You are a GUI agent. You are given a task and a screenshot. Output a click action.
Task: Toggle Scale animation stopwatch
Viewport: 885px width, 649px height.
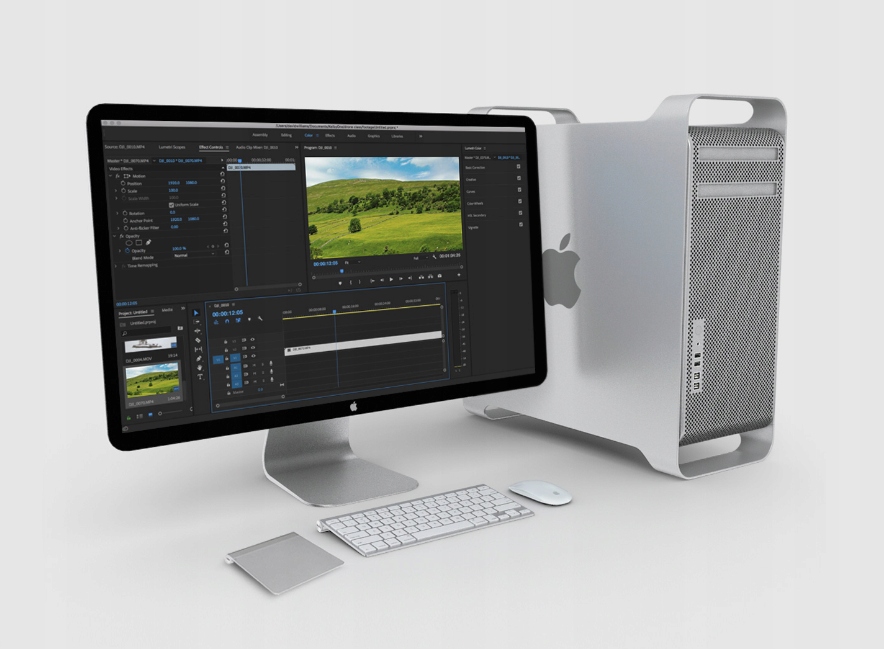[124, 191]
